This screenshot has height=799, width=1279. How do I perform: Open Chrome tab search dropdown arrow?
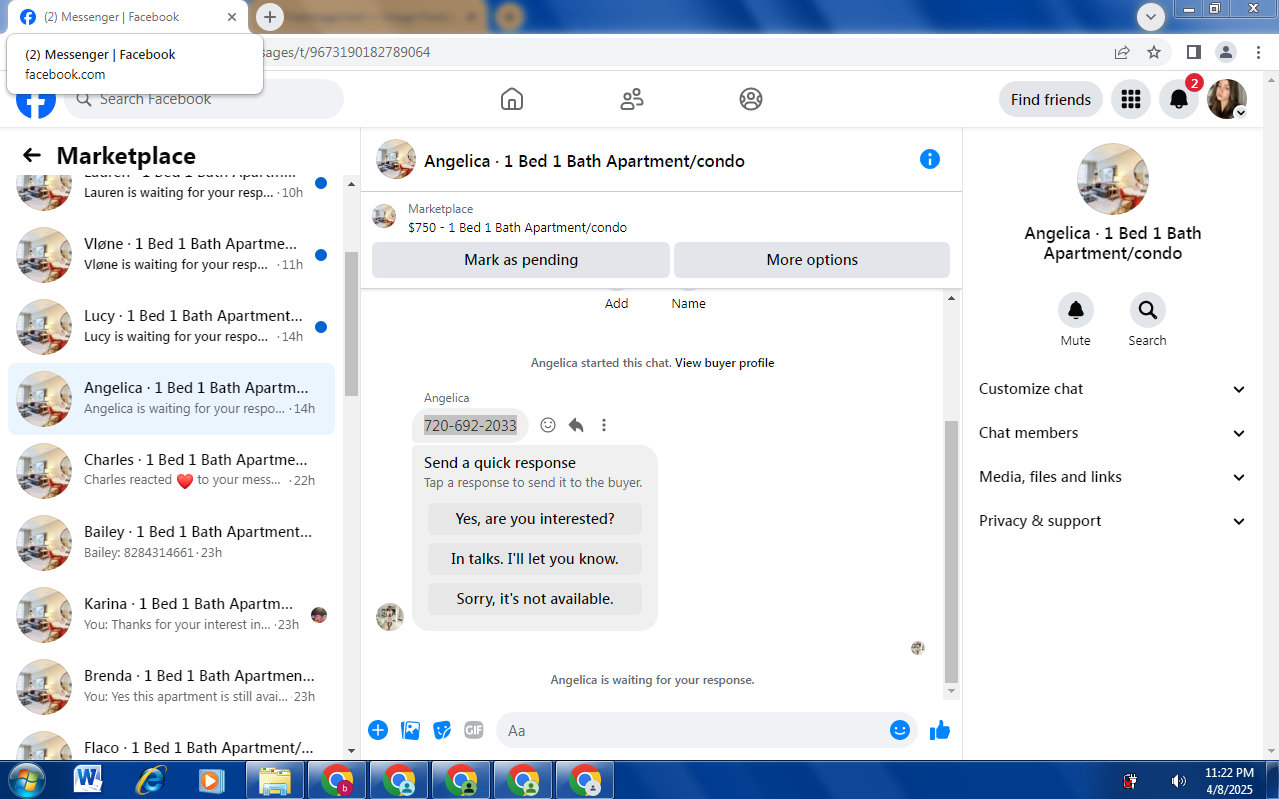coord(1151,16)
